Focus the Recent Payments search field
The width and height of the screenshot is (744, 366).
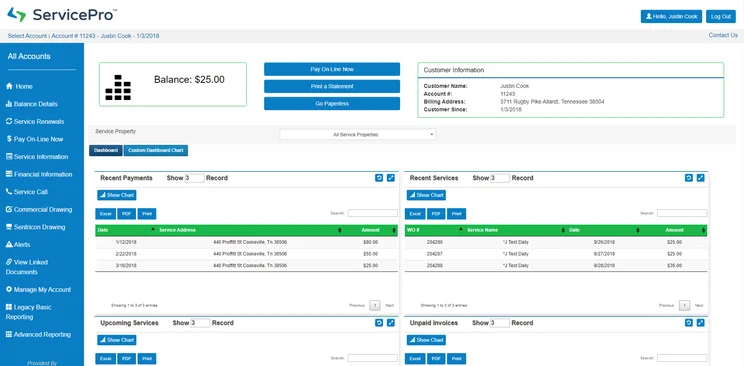372,213
